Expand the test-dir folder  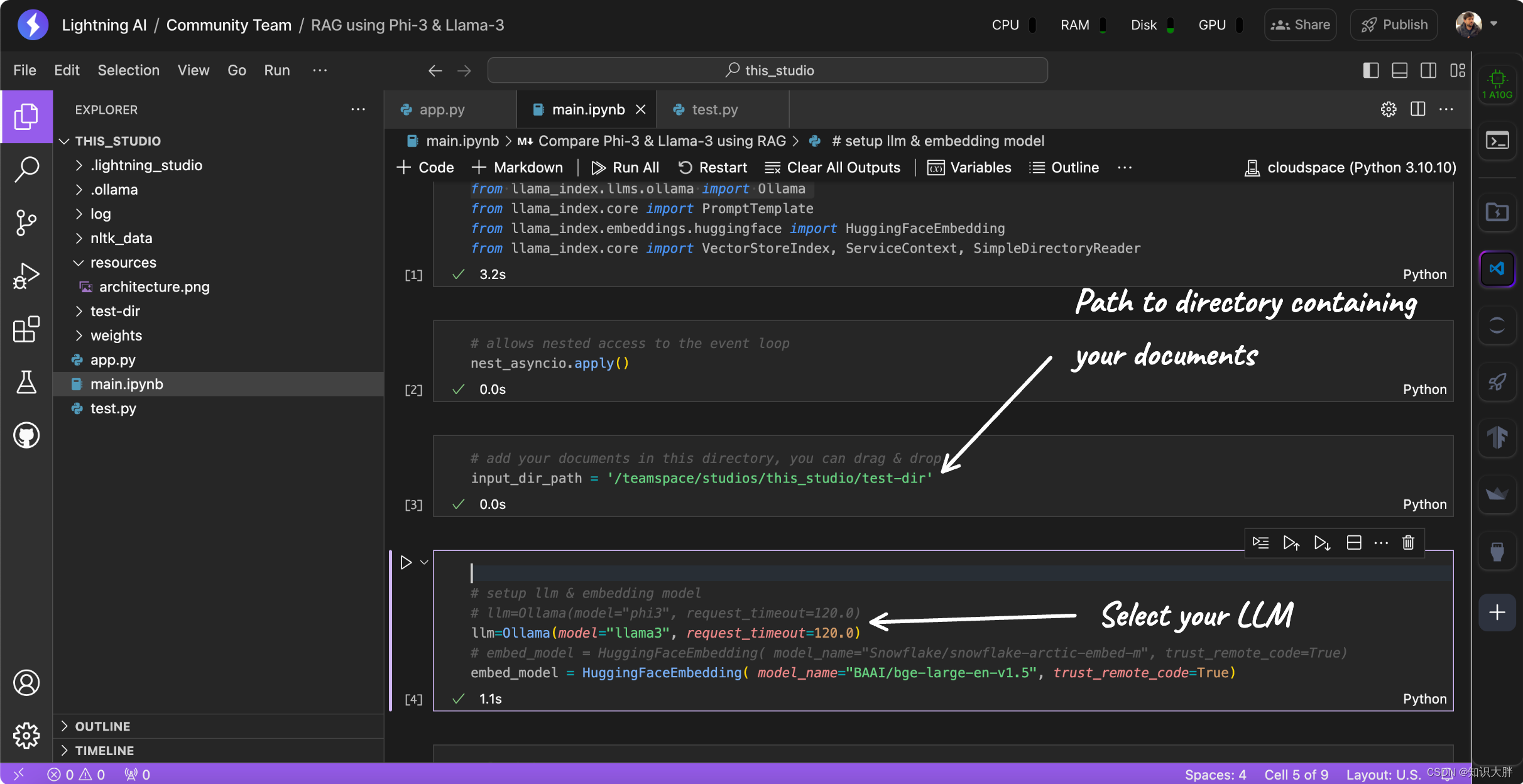pos(115,311)
